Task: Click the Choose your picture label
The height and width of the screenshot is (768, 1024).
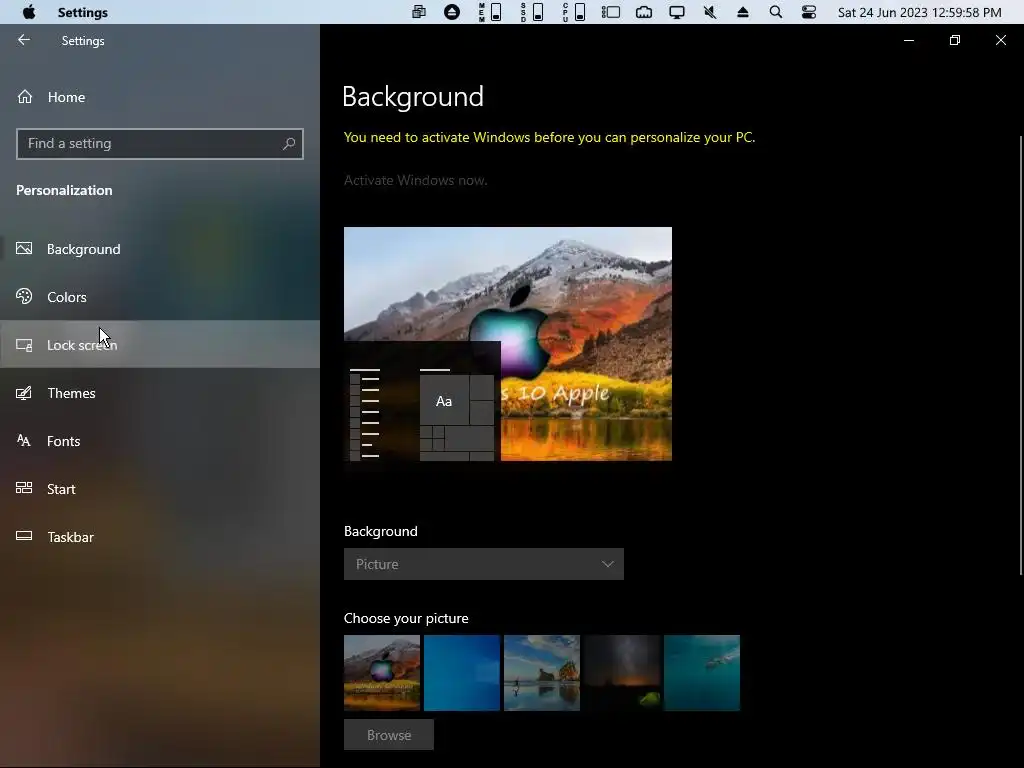Action: tap(406, 618)
